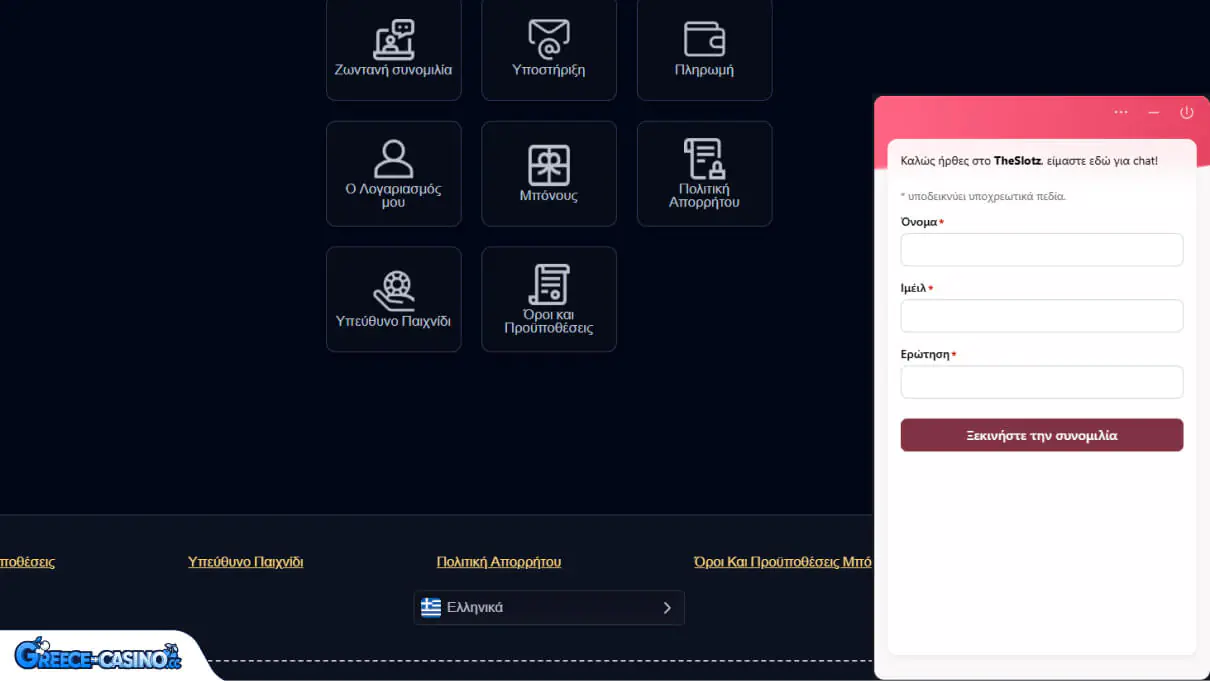Open the Υπεύθυνο Παιχνίδι chip icon
The image size is (1210, 681).
tap(393, 290)
